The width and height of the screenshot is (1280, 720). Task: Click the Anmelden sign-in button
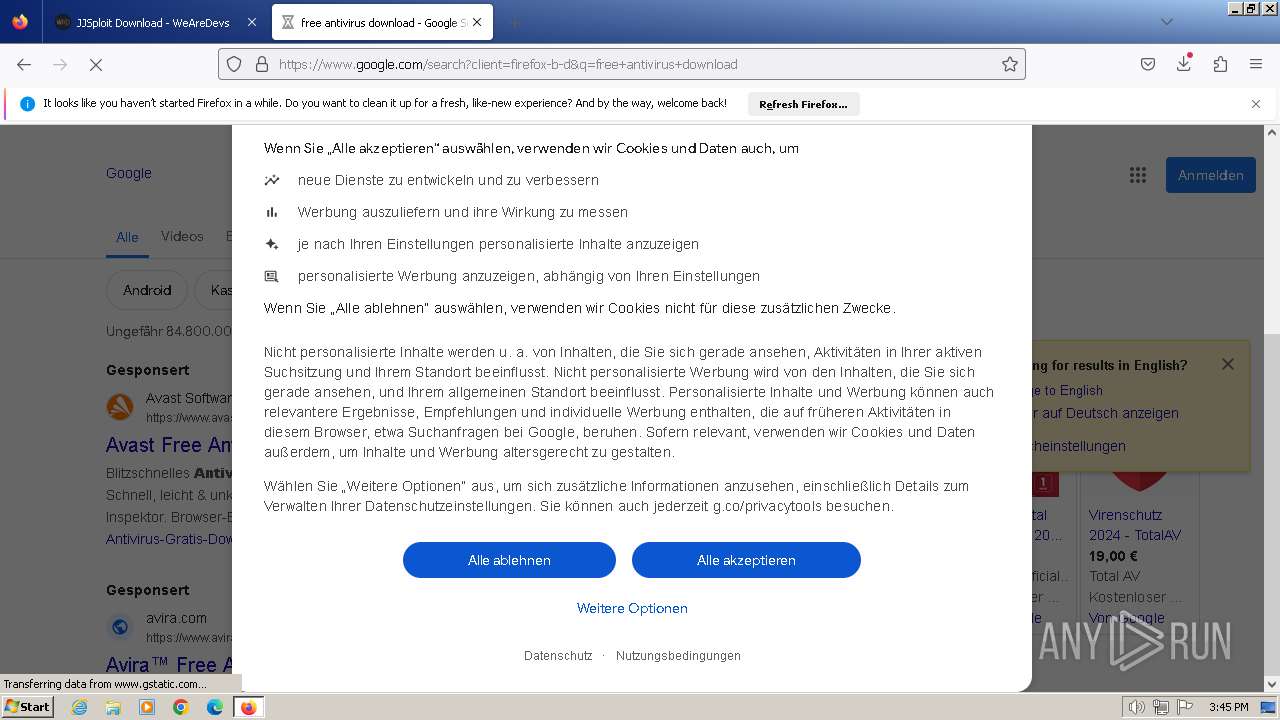click(1210, 175)
